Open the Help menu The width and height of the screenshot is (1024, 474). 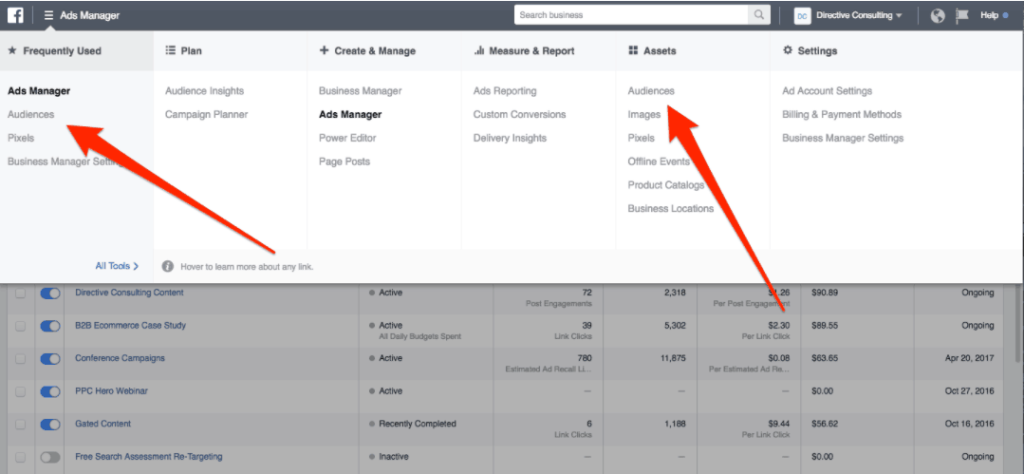(x=989, y=16)
